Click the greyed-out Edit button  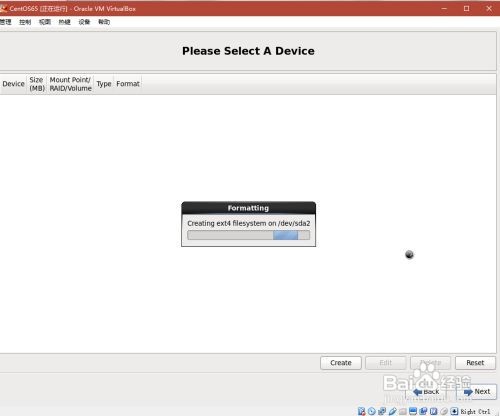[386, 363]
